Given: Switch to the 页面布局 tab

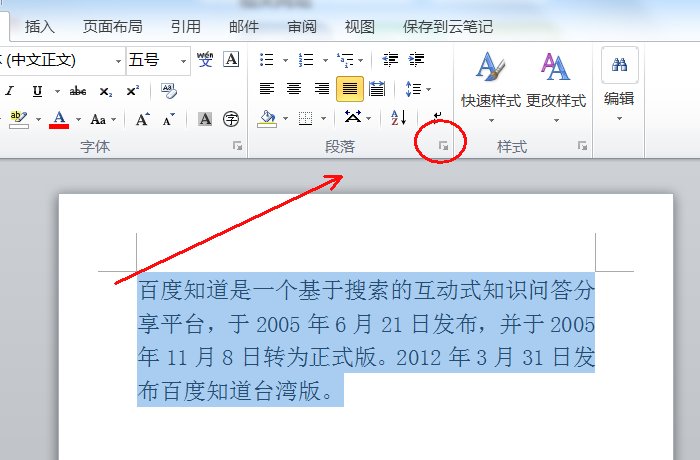Looking at the screenshot, I should [x=112, y=27].
